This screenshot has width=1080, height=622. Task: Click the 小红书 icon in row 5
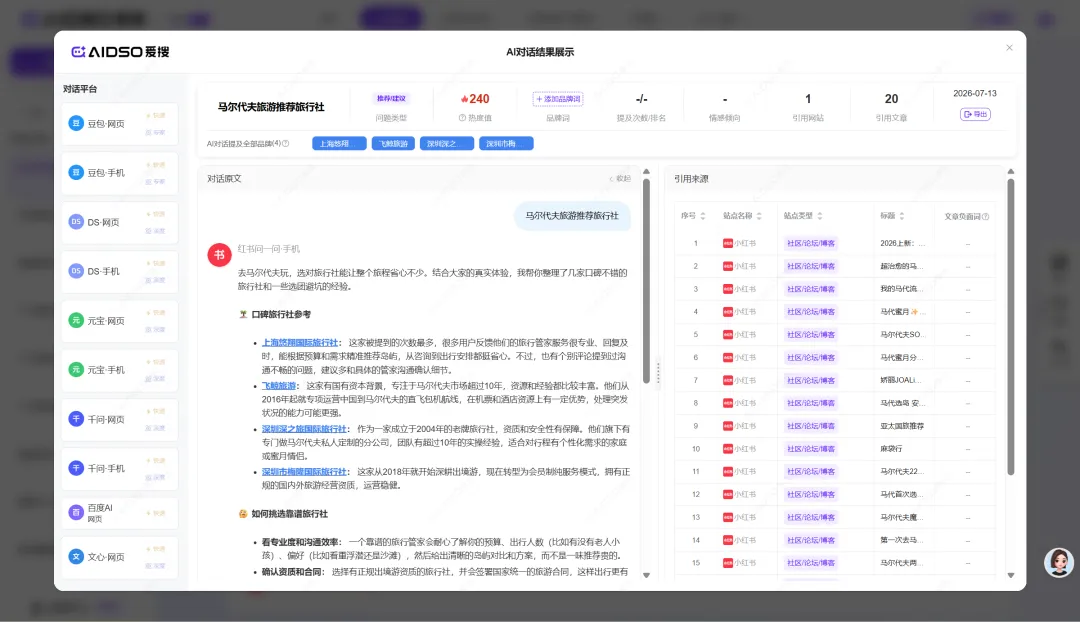click(x=727, y=335)
